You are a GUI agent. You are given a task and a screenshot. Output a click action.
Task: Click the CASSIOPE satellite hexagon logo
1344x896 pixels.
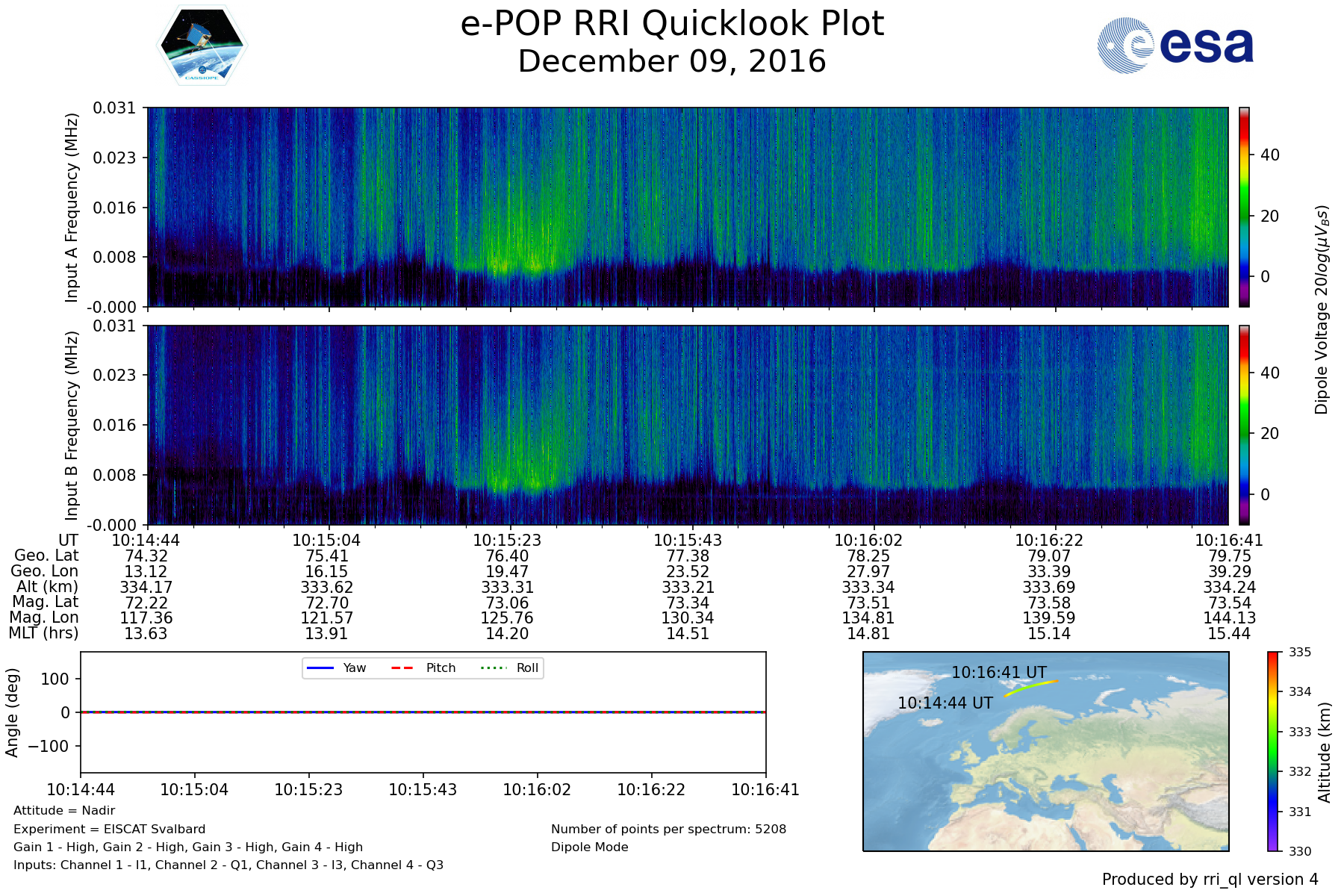[202, 46]
